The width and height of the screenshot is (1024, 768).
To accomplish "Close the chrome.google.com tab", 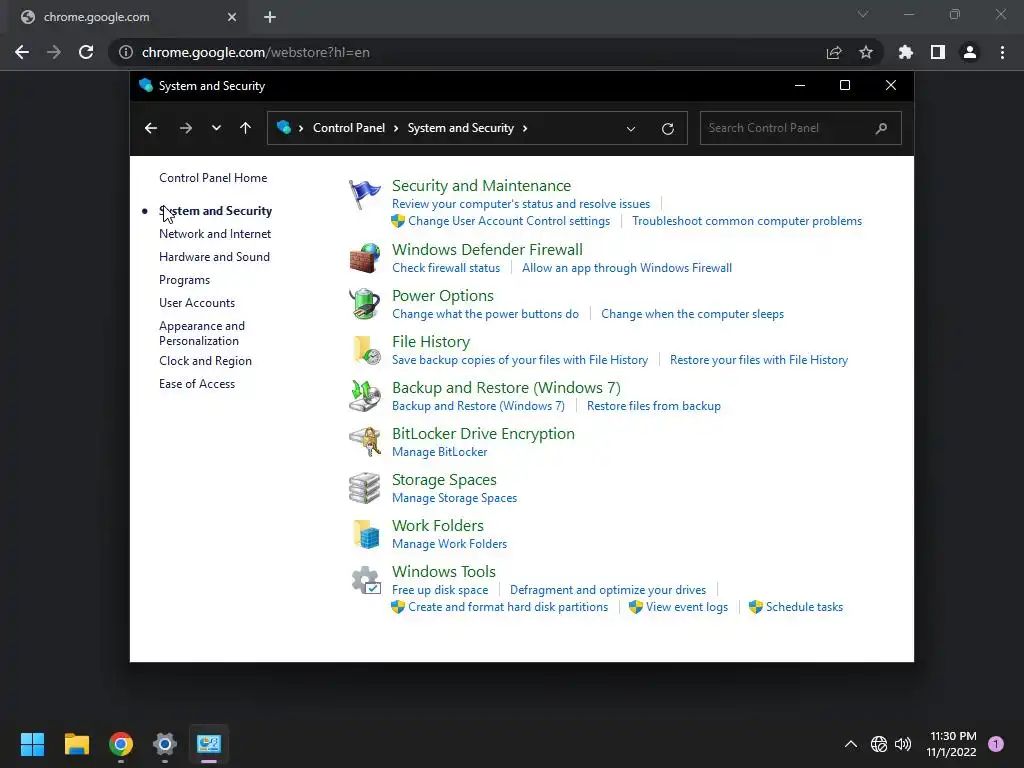I will coord(232,17).
